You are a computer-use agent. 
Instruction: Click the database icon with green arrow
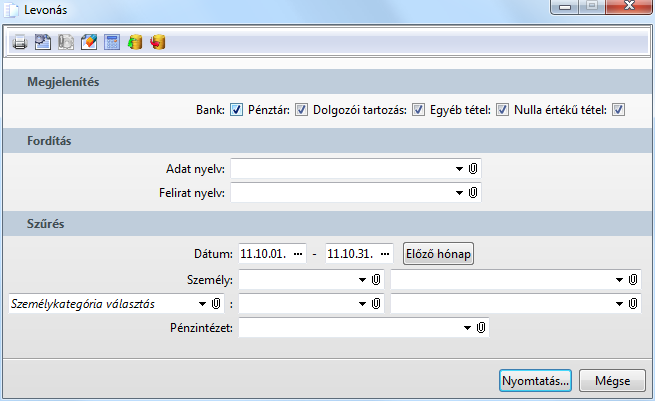coord(135,42)
